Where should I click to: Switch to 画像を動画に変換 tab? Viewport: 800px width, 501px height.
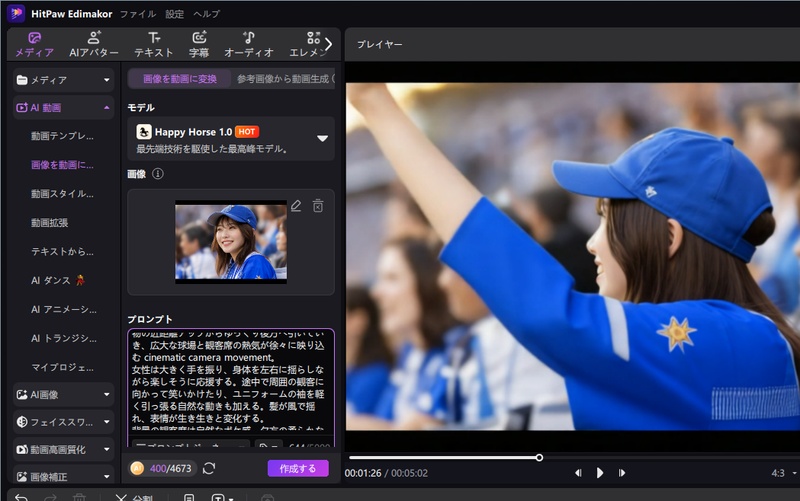coord(180,79)
